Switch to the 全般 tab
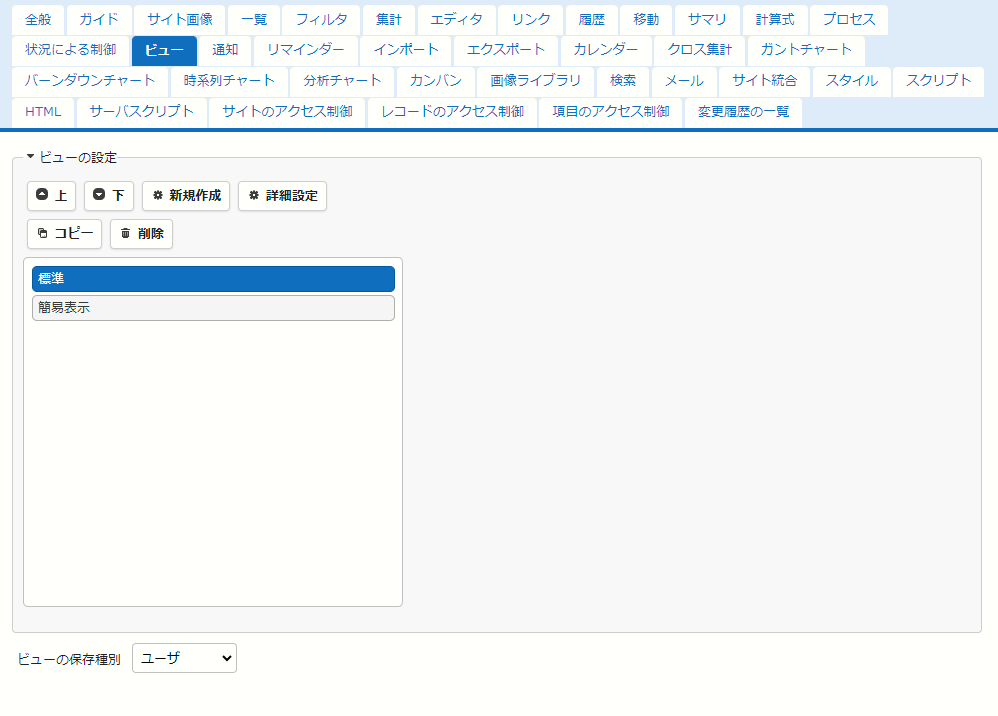 click(38, 20)
